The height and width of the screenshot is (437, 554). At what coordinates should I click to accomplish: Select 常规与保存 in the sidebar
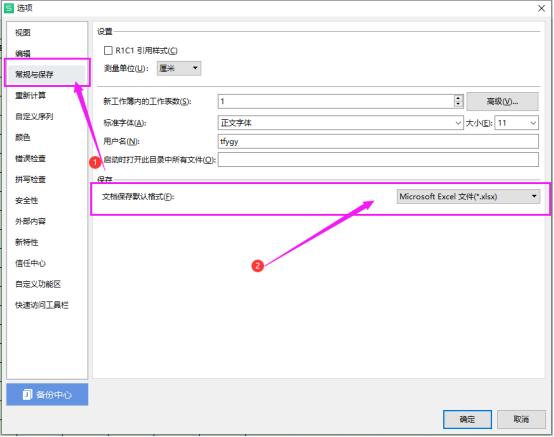34,74
